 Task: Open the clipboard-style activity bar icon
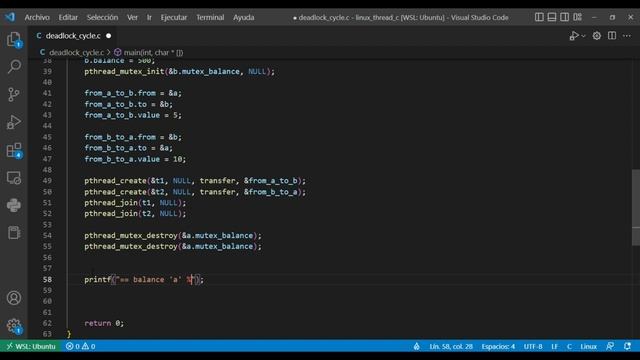click(14, 233)
